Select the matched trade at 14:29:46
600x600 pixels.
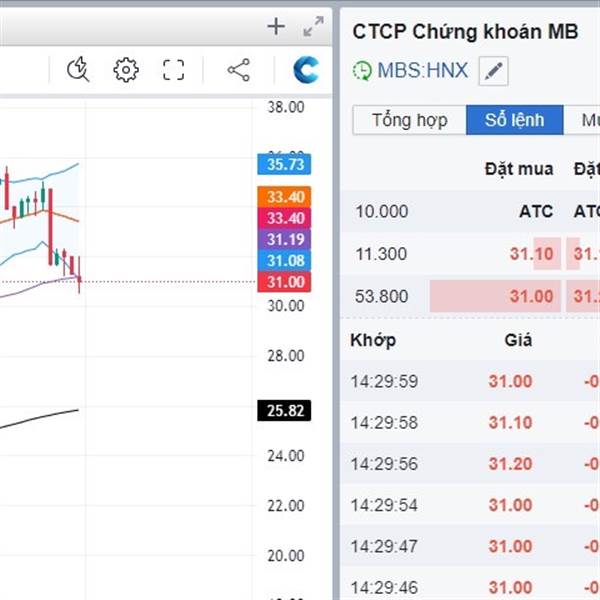click(470, 585)
